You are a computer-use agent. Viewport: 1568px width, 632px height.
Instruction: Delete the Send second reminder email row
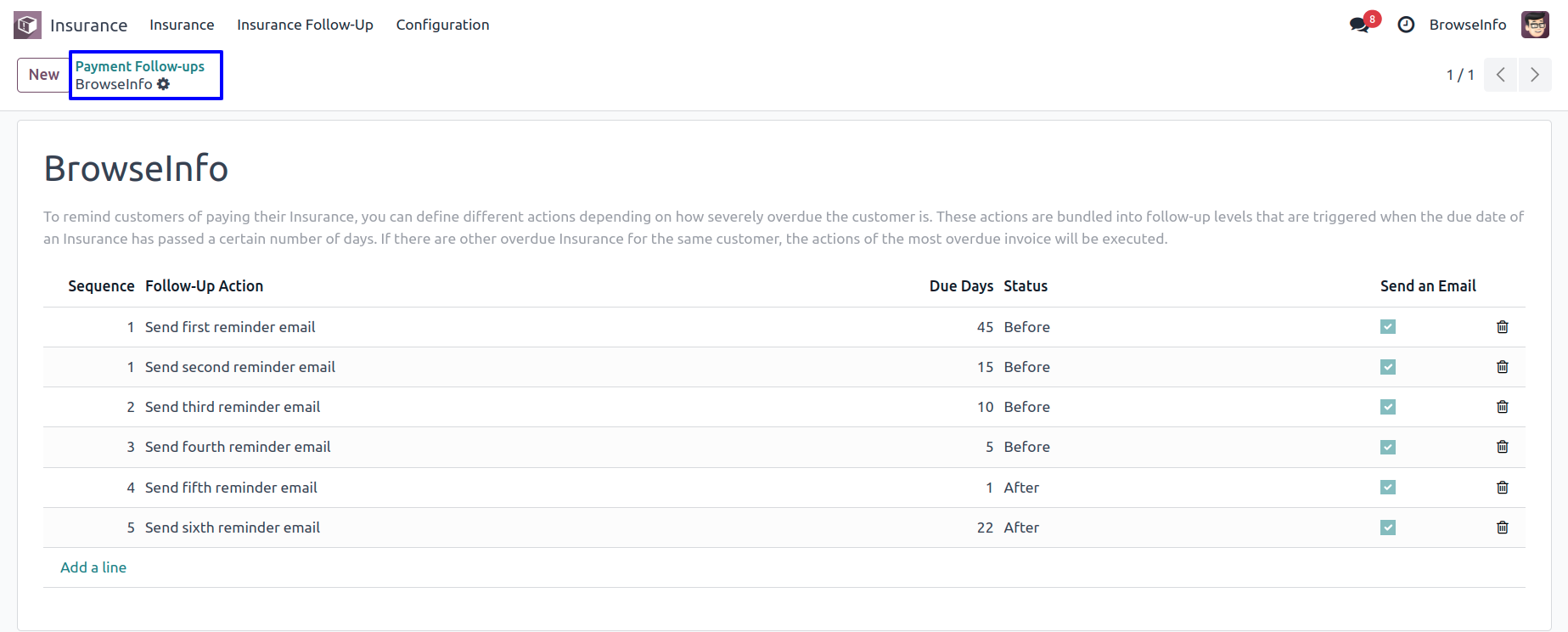tap(1503, 367)
